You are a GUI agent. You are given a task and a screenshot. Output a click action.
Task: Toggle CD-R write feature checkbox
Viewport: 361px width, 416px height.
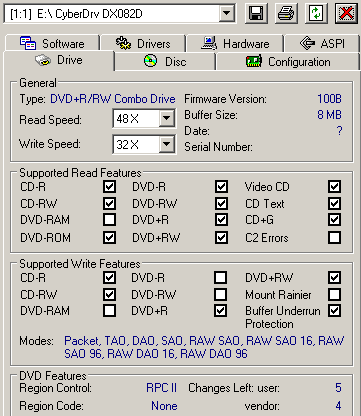click(x=109, y=277)
